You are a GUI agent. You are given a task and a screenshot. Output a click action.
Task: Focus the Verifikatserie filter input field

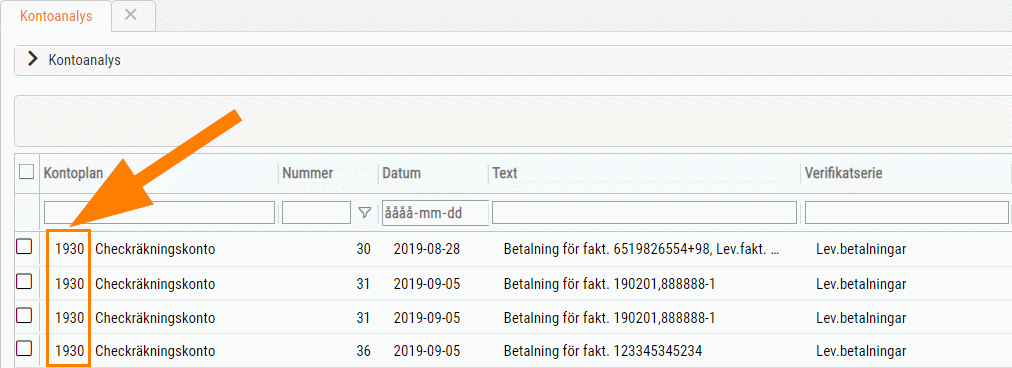pos(906,212)
